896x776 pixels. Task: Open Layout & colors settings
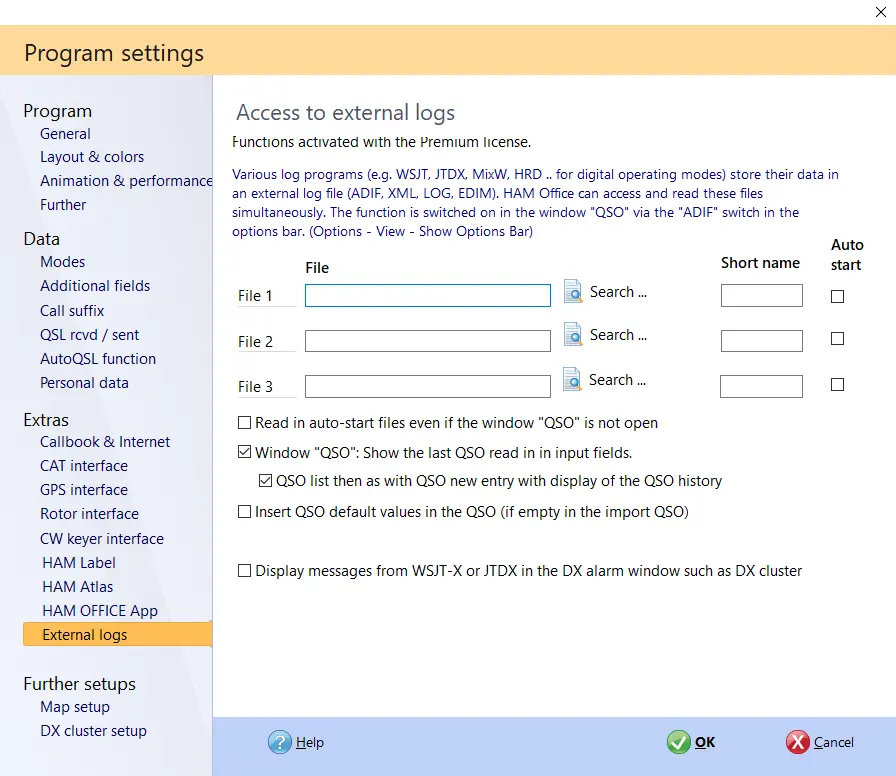click(x=92, y=157)
